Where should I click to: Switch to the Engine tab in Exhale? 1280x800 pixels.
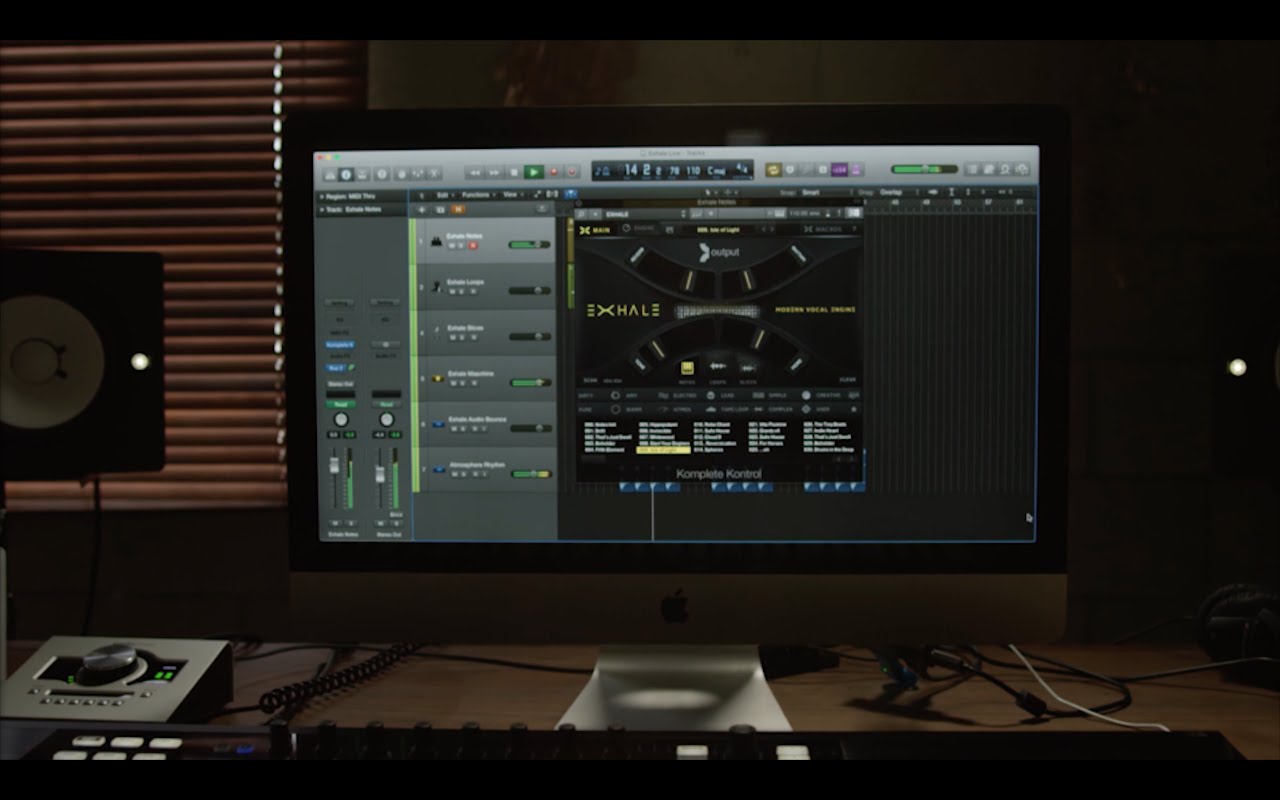click(639, 229)
